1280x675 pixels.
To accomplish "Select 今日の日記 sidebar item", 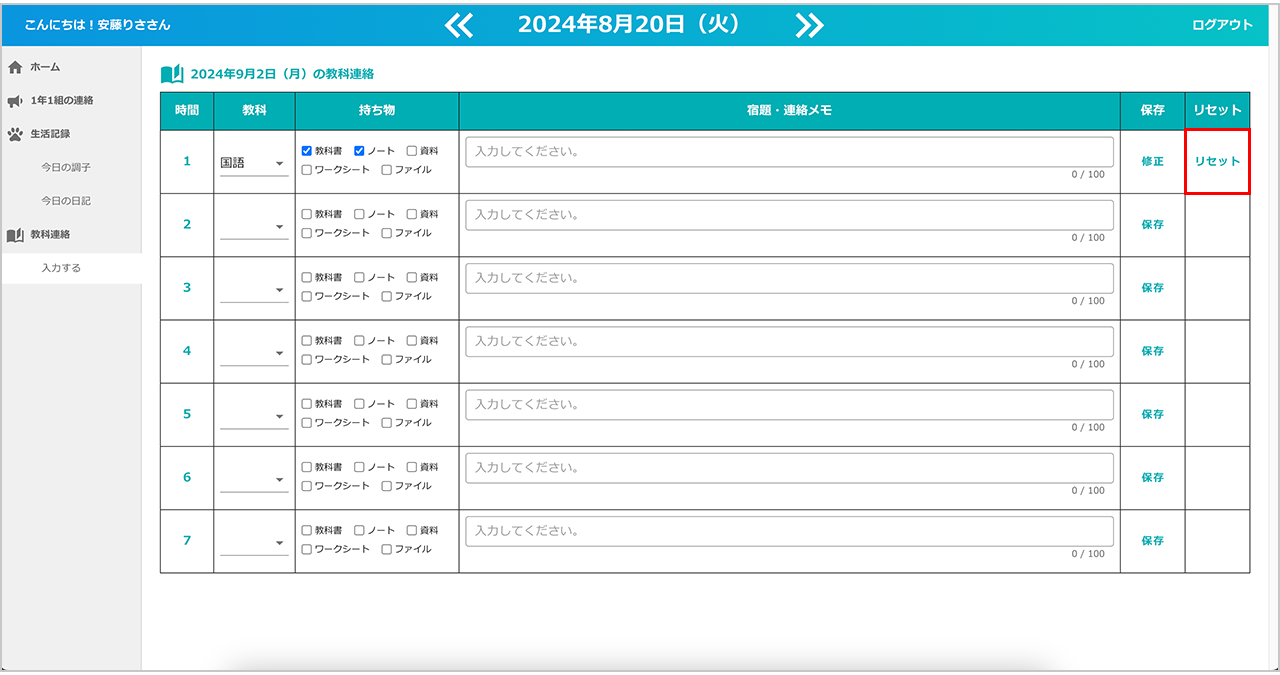I will [66, 201].
